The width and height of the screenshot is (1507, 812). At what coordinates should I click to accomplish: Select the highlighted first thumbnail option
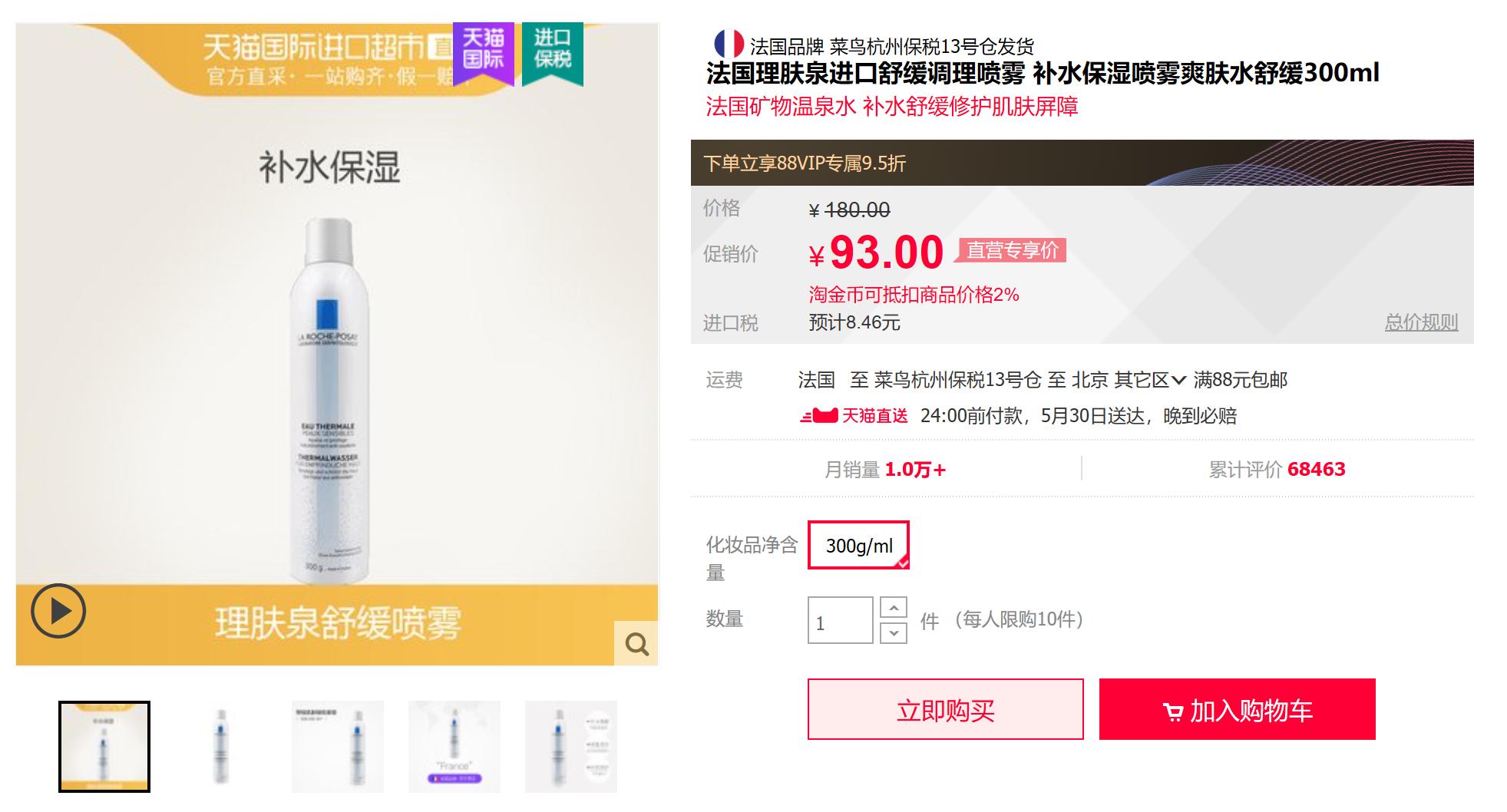[104, 744]
